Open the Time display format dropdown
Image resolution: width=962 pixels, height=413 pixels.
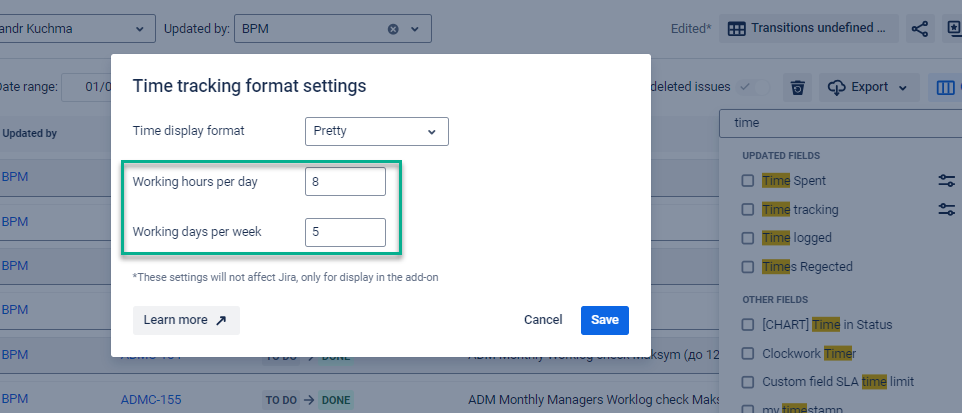pos(376,131)
